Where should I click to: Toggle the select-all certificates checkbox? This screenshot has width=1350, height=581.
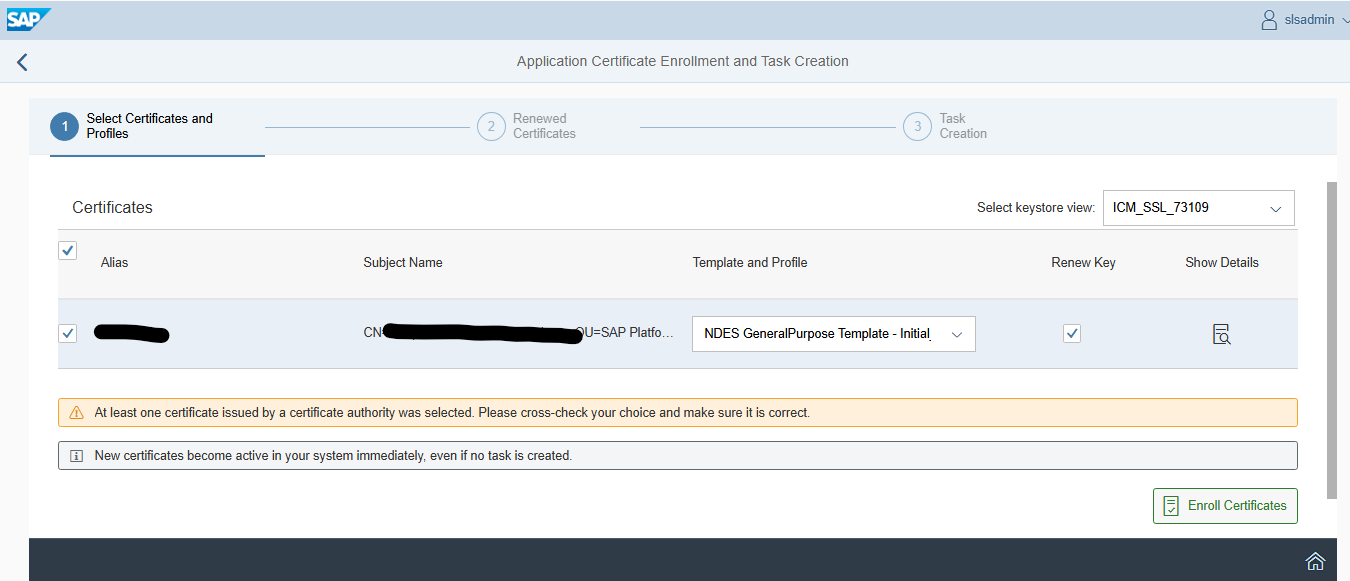(68, 250)
